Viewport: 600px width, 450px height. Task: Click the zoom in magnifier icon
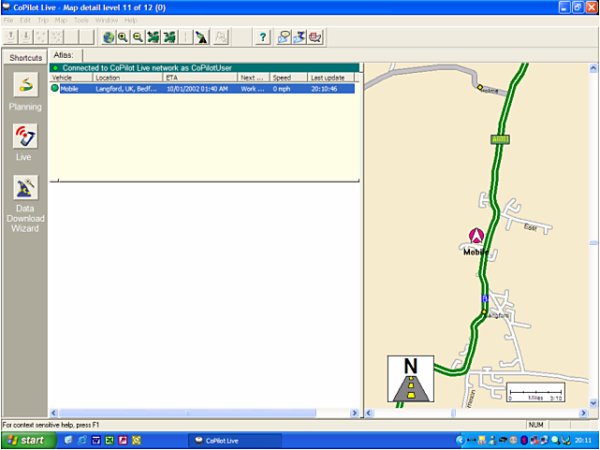pyautogui.click(x=123, y=37)
